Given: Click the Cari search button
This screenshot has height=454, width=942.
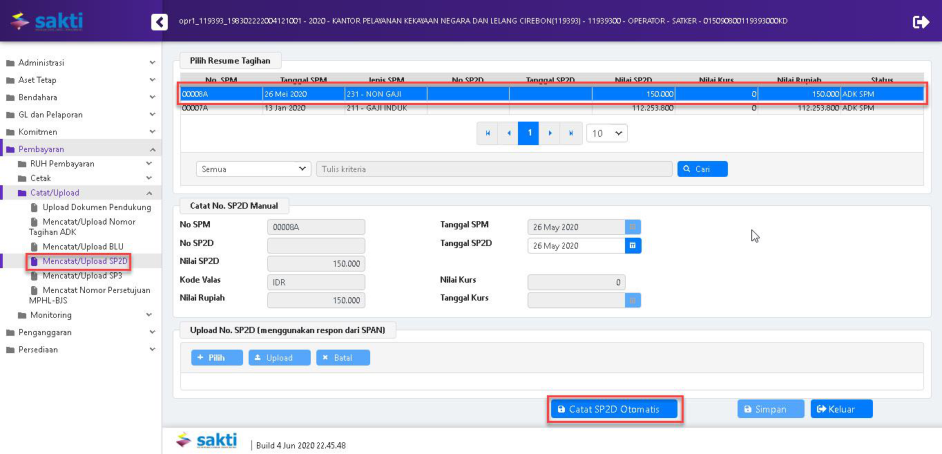Looking at the screenshot, I should click(702, 169).
